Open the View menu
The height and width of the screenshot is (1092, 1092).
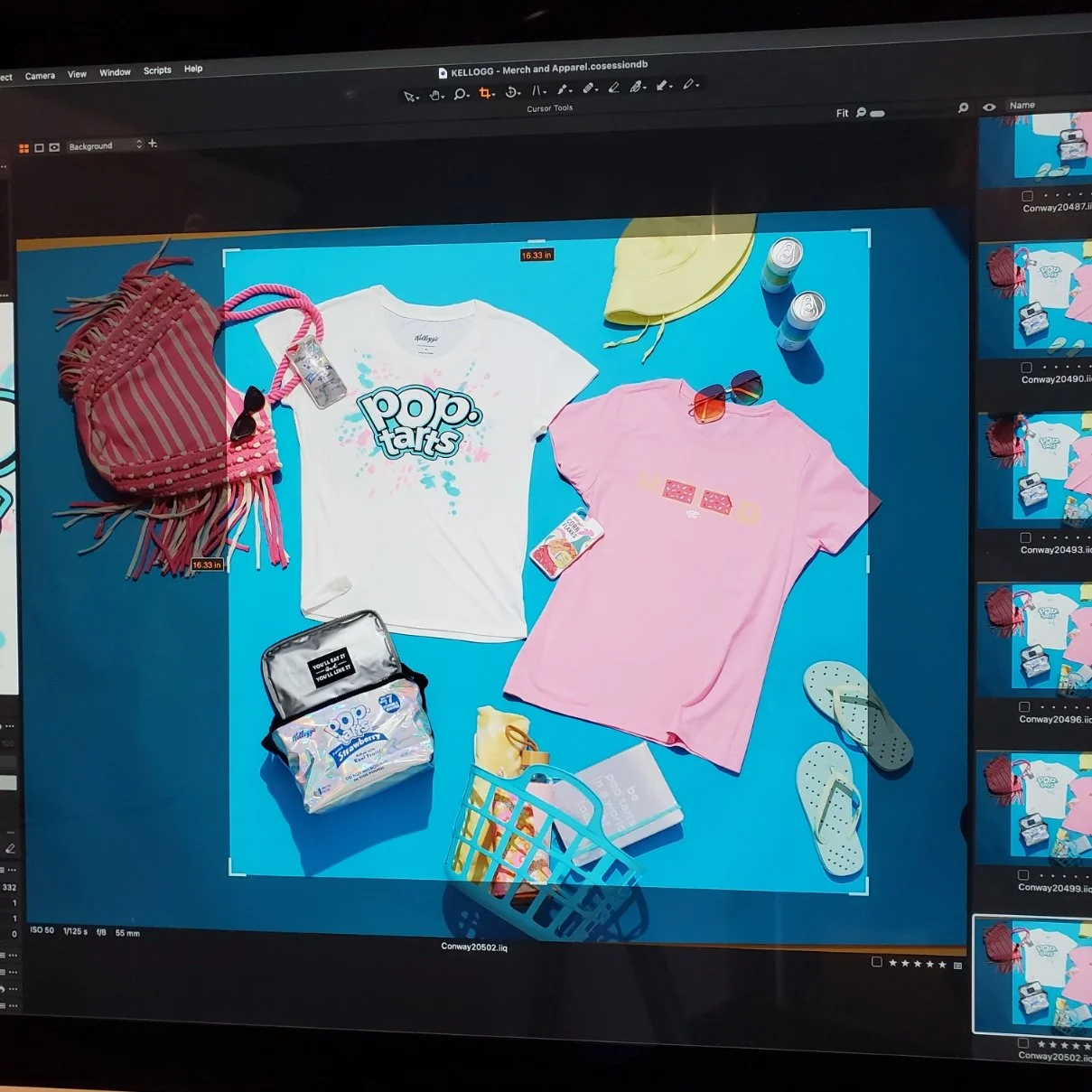[77, 74]
